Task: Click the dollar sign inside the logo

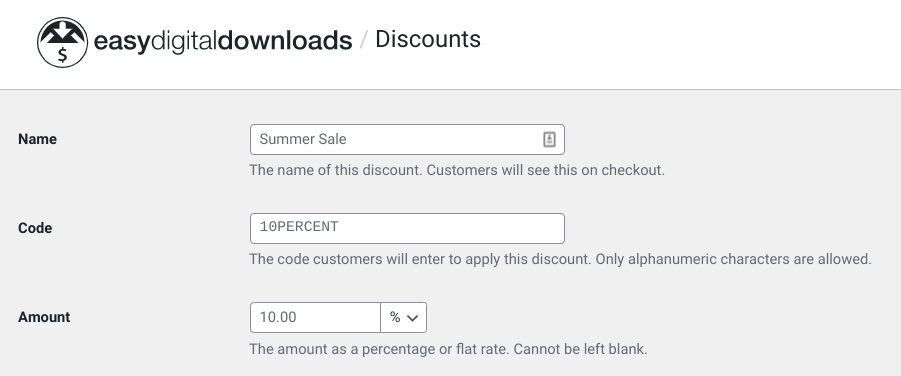Action: tap(63, 55)
